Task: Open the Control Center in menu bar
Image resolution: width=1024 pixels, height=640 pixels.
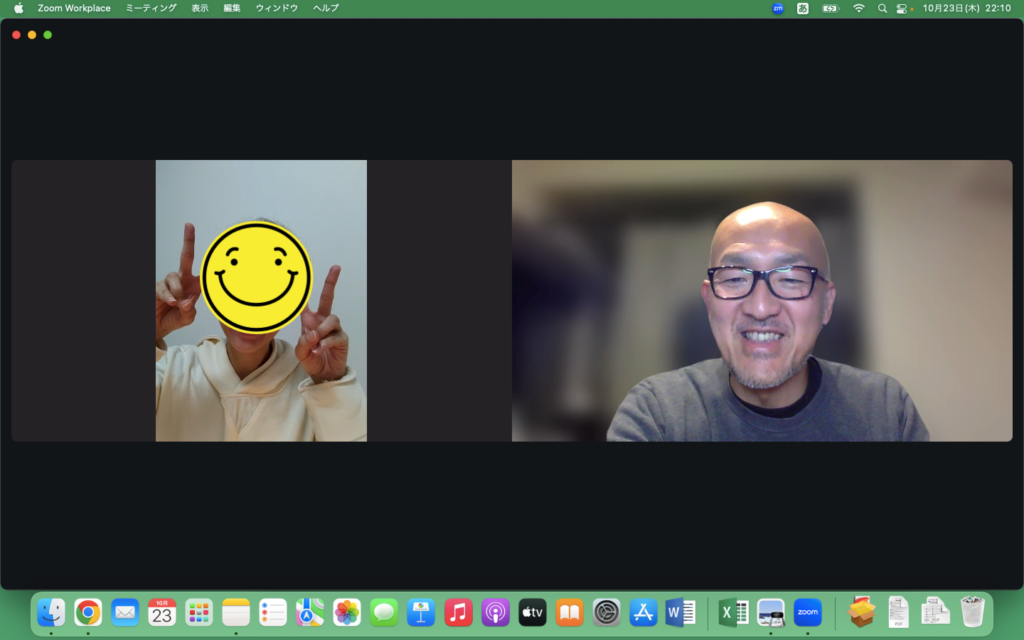Action: tap(903, 8)
